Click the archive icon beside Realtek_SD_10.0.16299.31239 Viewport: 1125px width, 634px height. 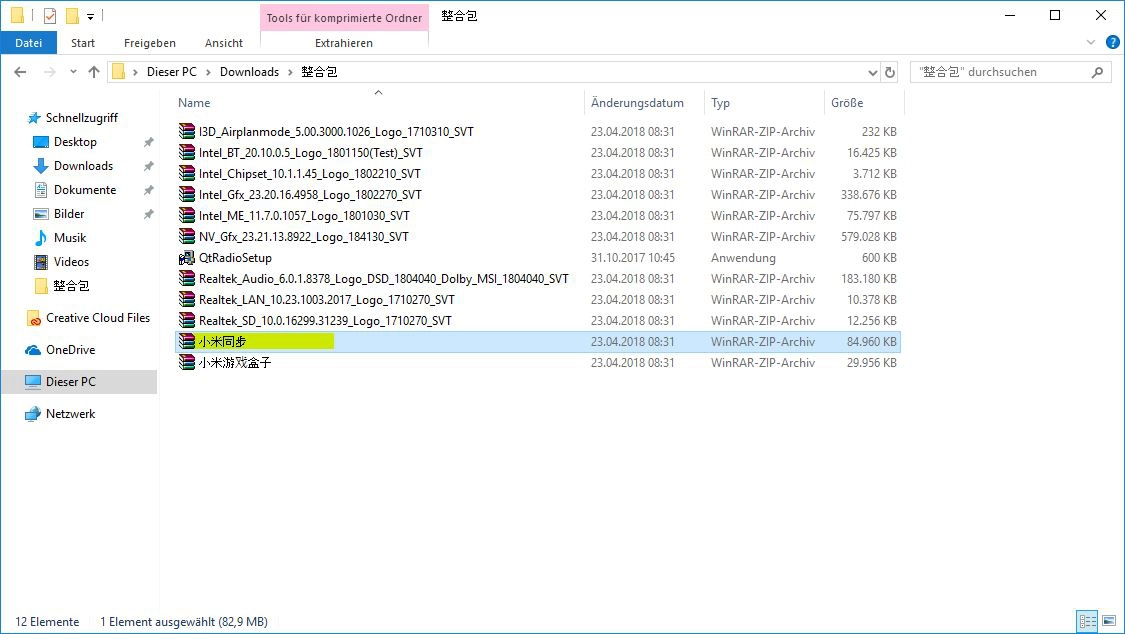(187, 321)
